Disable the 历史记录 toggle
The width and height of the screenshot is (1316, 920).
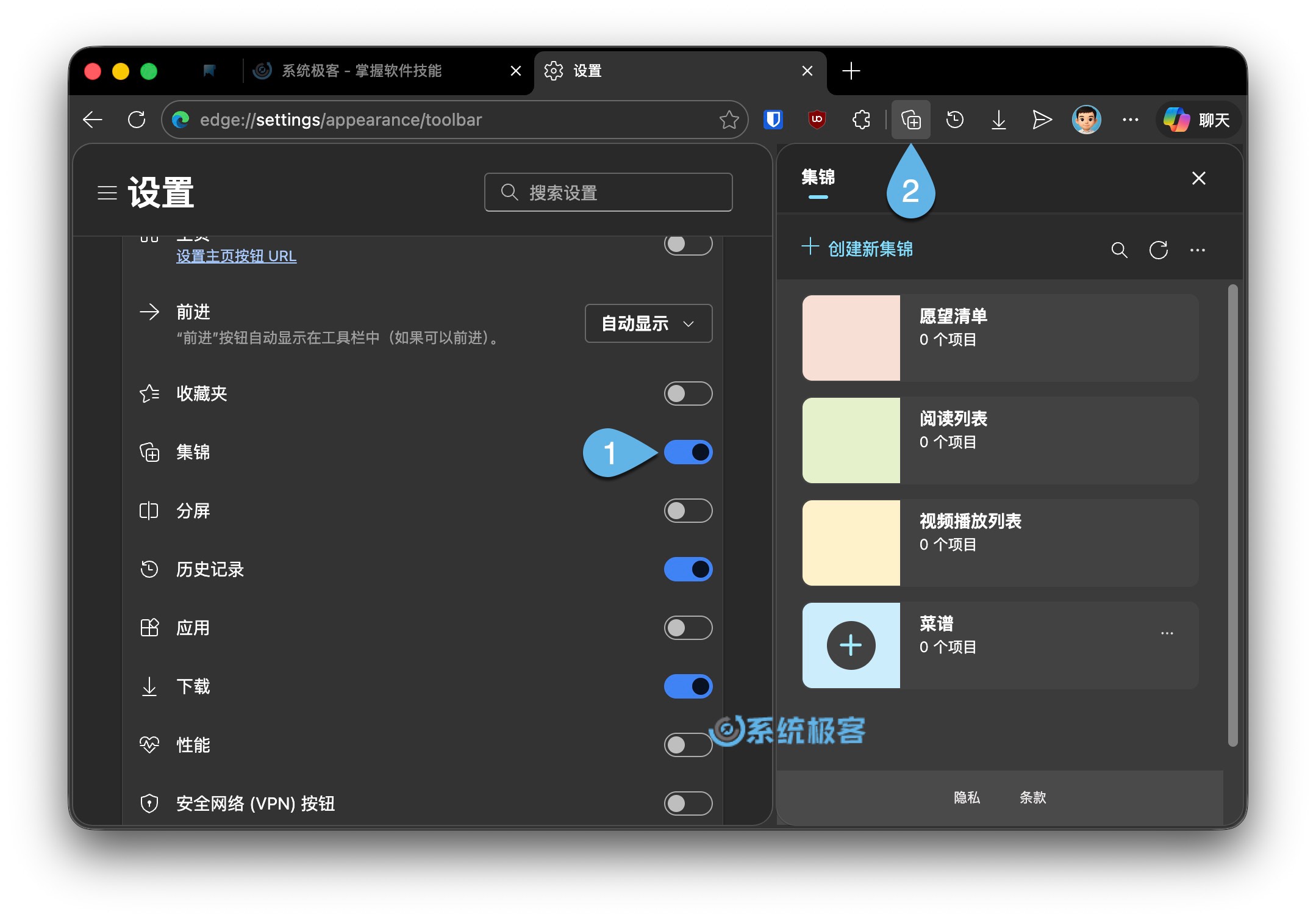coord(688,569)
